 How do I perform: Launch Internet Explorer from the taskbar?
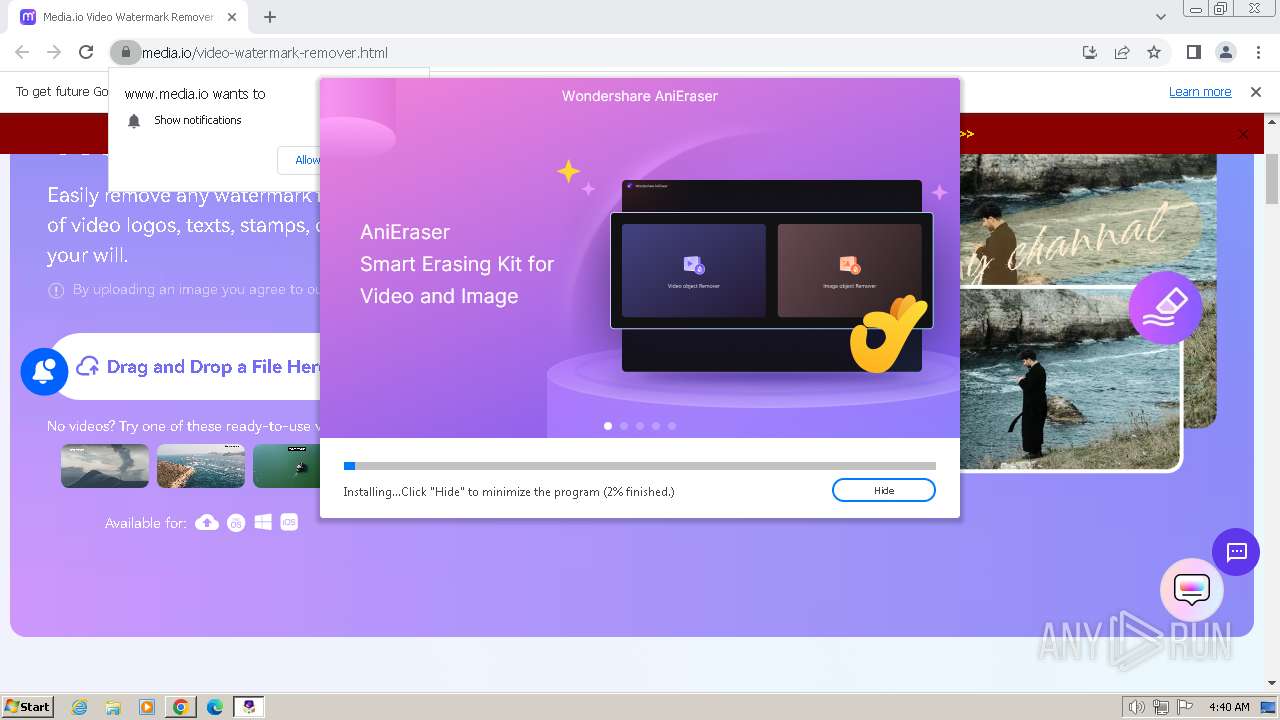[80, 707]
